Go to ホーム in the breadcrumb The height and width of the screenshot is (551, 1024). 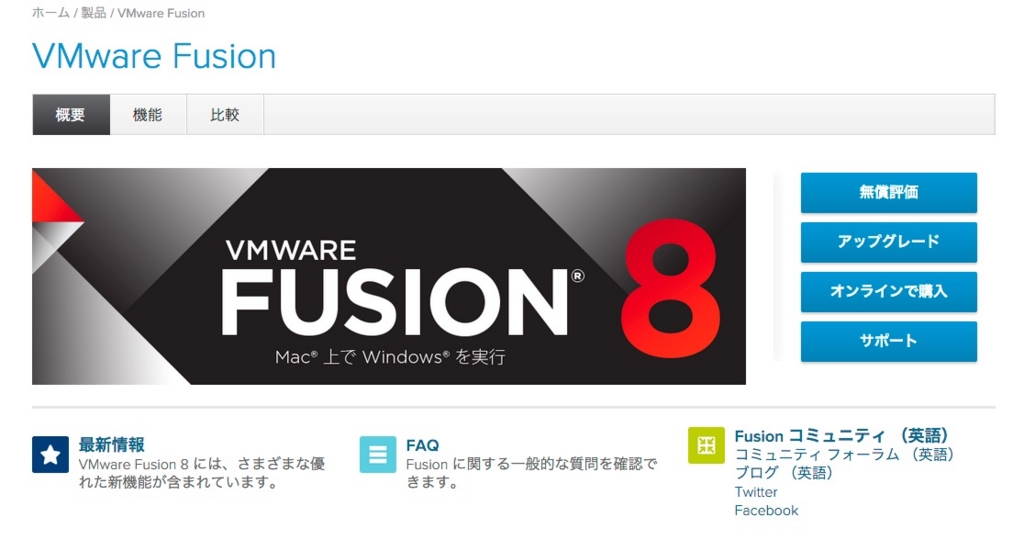pyautogui.click(x=51, y=13)
